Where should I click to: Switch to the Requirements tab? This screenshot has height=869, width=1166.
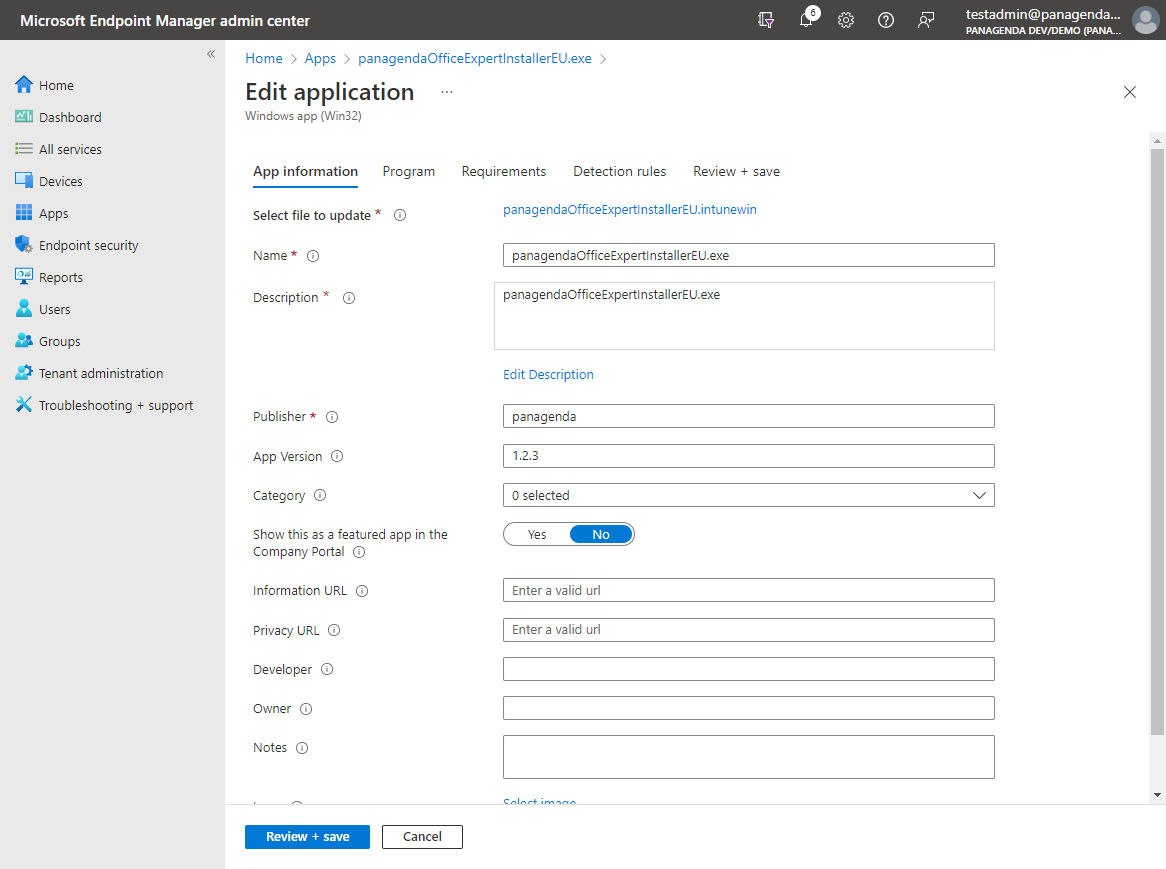coord(503,171)
